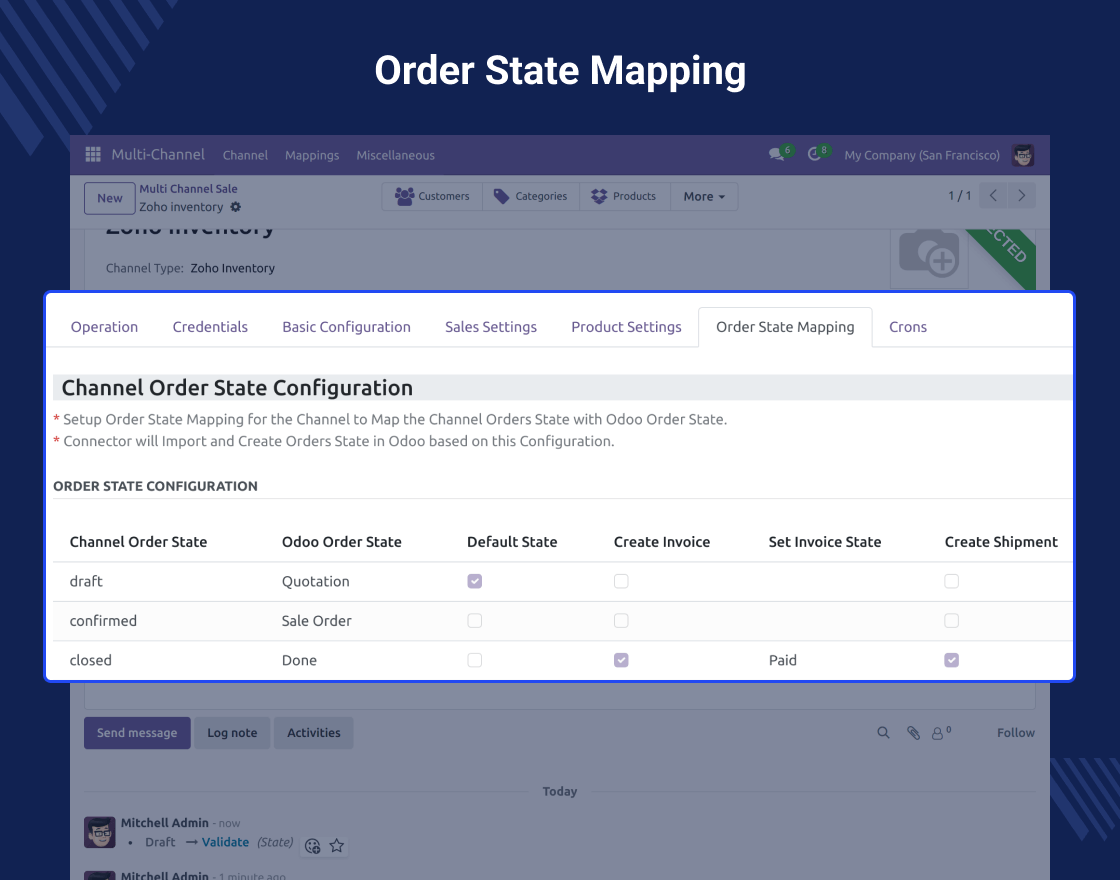
Task: Open the conversations chat icon with badge 6
Action: [777, 154]
